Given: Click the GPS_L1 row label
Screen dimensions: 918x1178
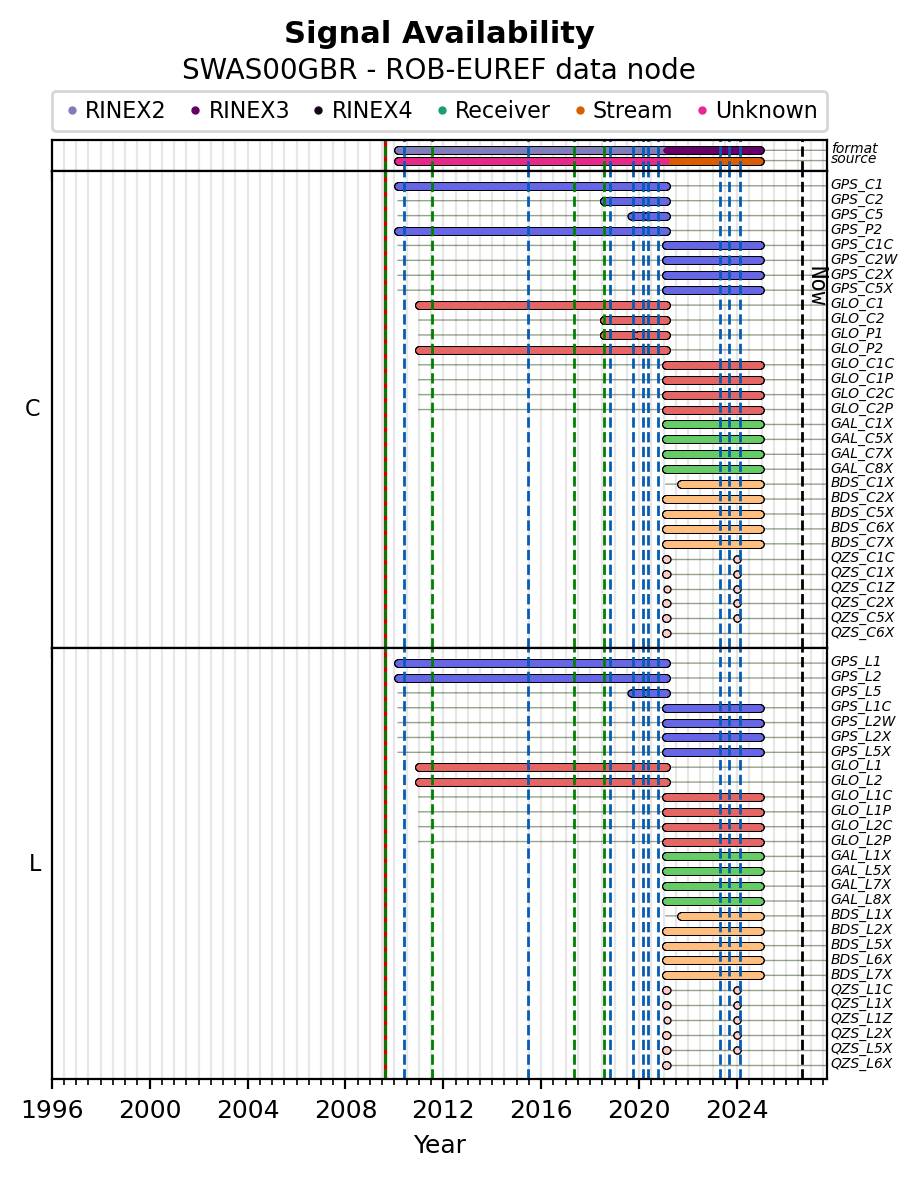Looking at the screenshot, I should click(856, 661).
